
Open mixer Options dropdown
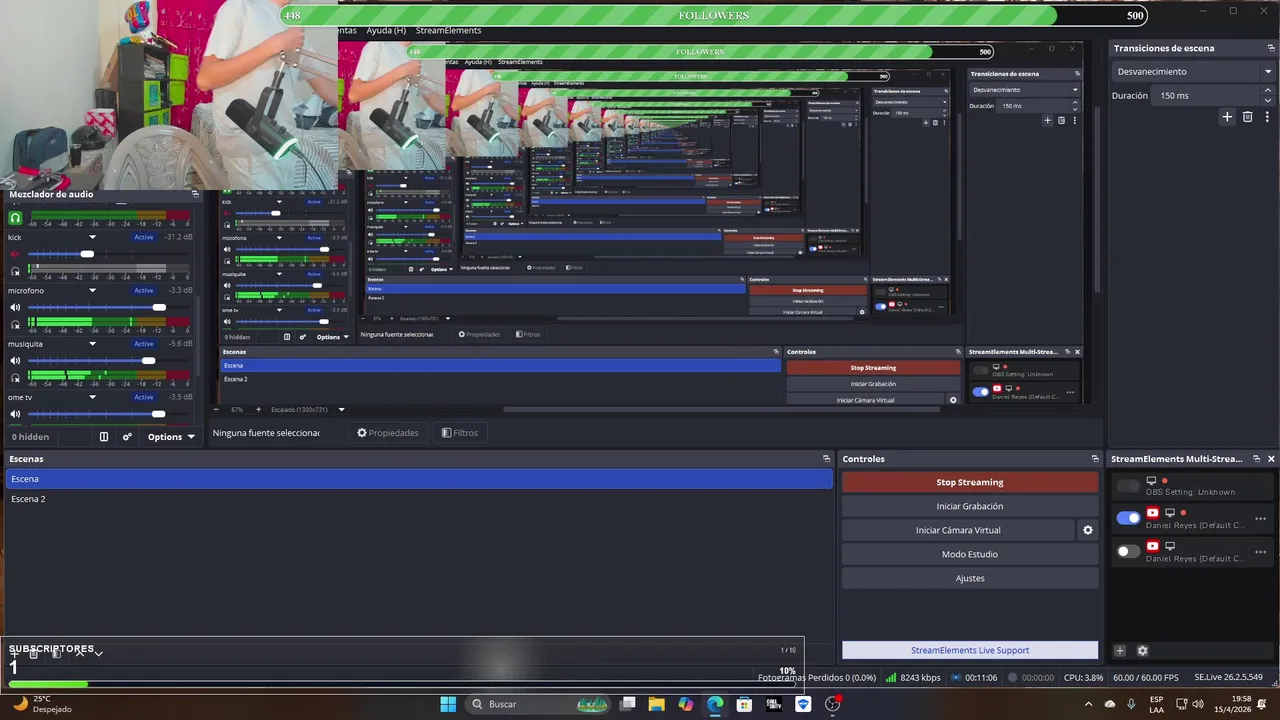coord(171,437)
